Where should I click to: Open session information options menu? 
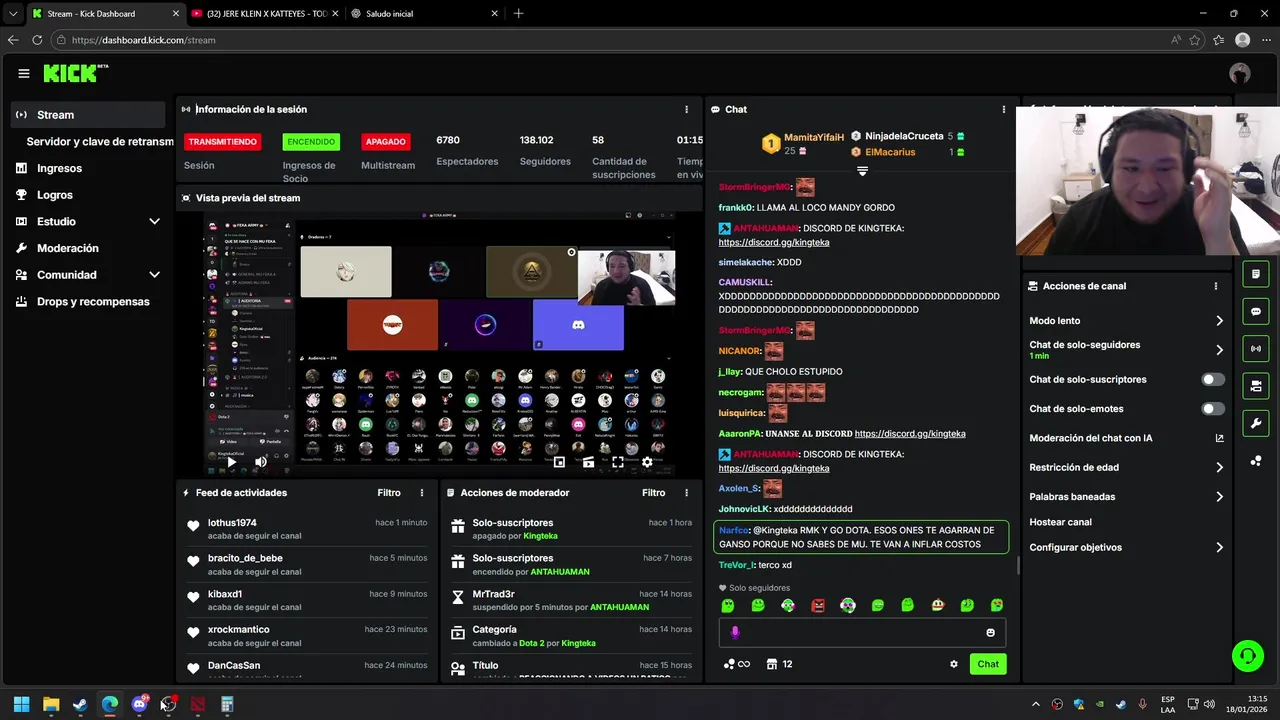(x=686, y=109)
